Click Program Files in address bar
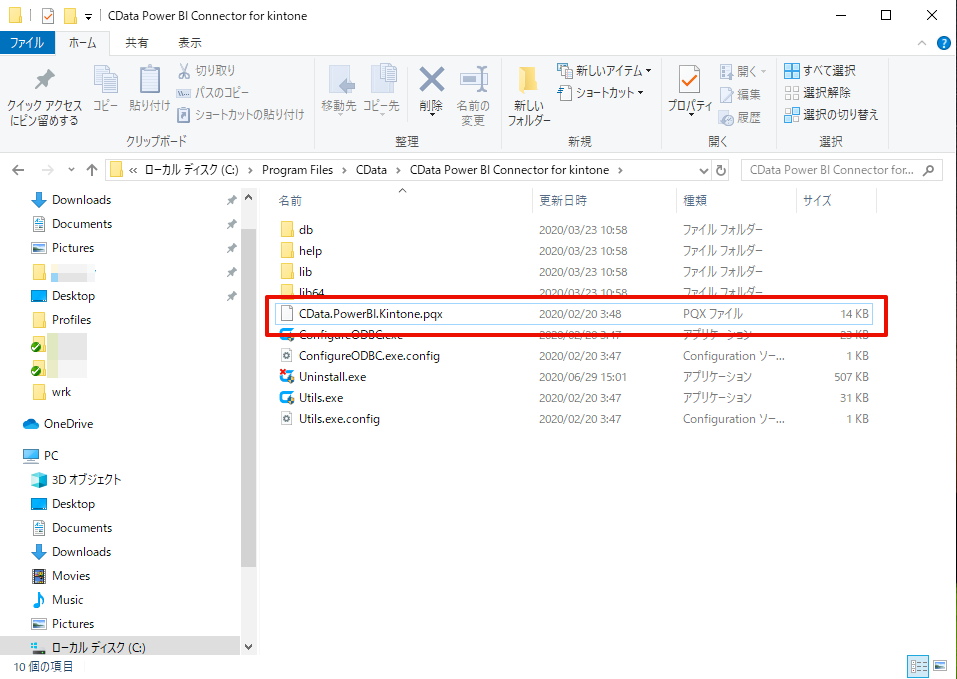 point(297,170)
